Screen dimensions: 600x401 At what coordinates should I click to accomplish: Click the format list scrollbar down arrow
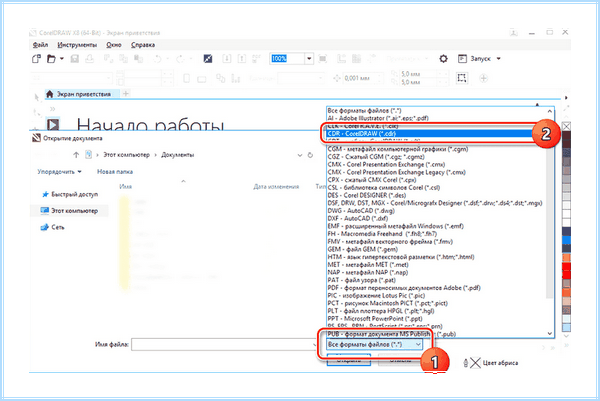click(549, 334)
